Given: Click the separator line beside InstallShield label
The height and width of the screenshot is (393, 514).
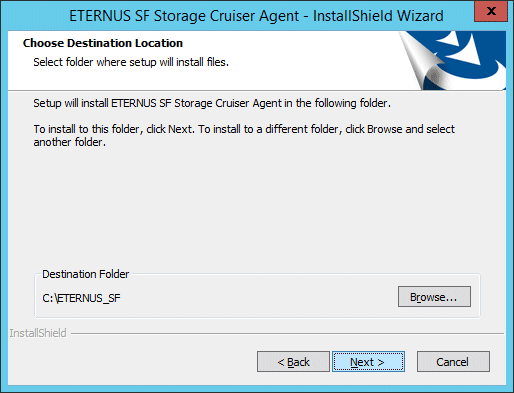Looking at the screenshot, I should pyautogui.click(x=287, y=333).
